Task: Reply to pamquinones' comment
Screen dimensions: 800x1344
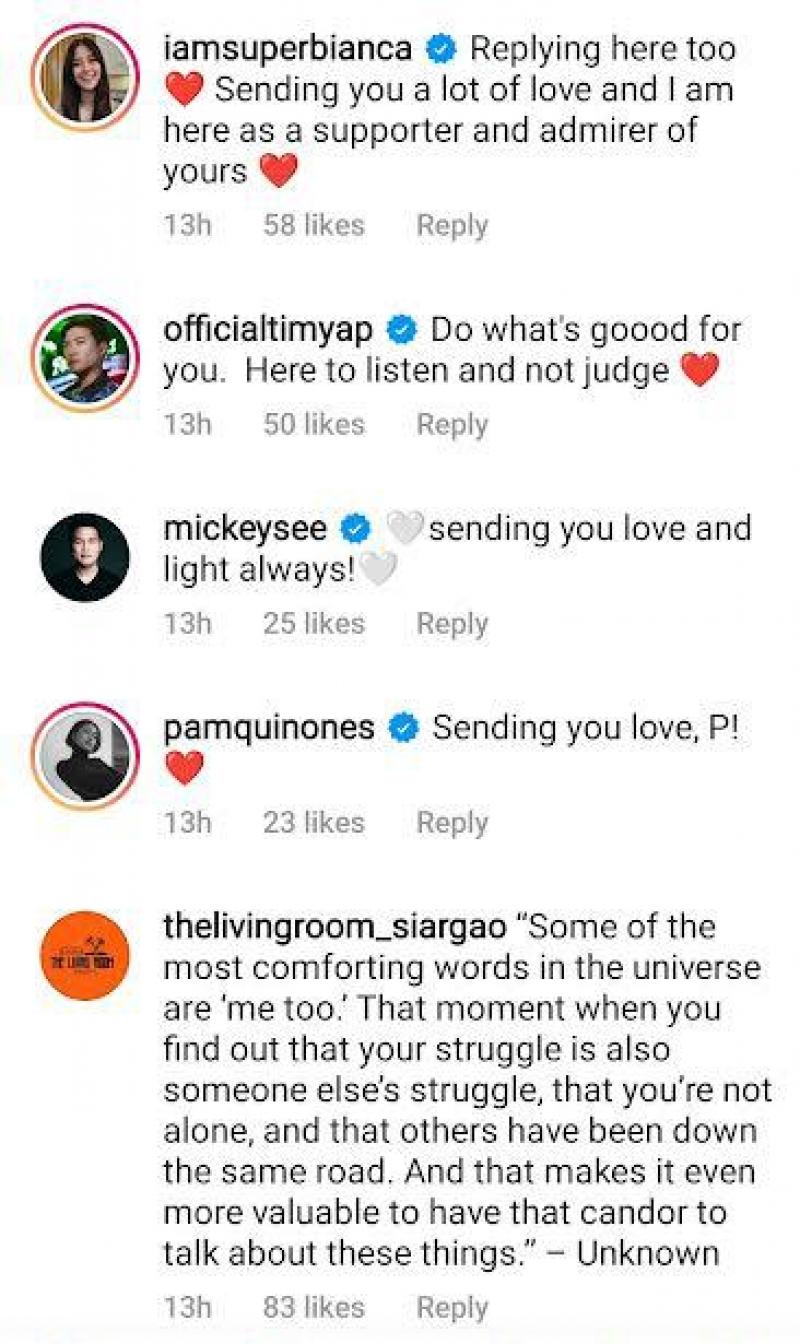Action: [452, 823]
